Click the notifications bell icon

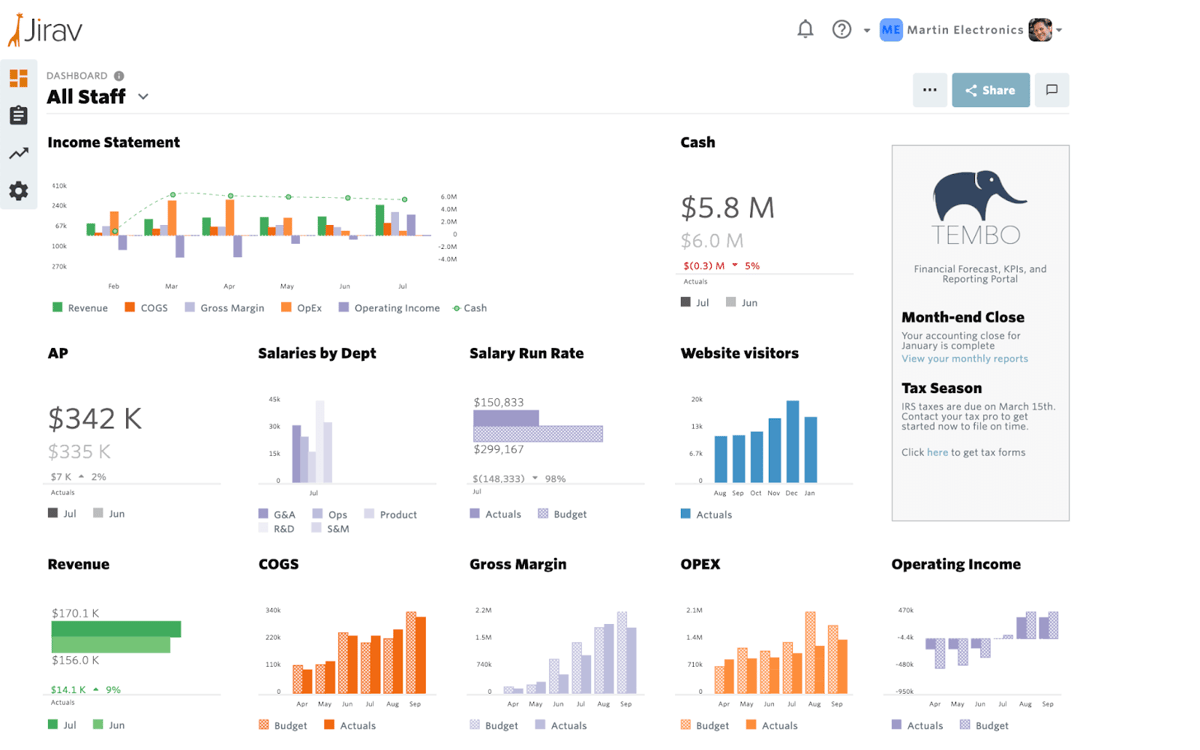[805, 29]
